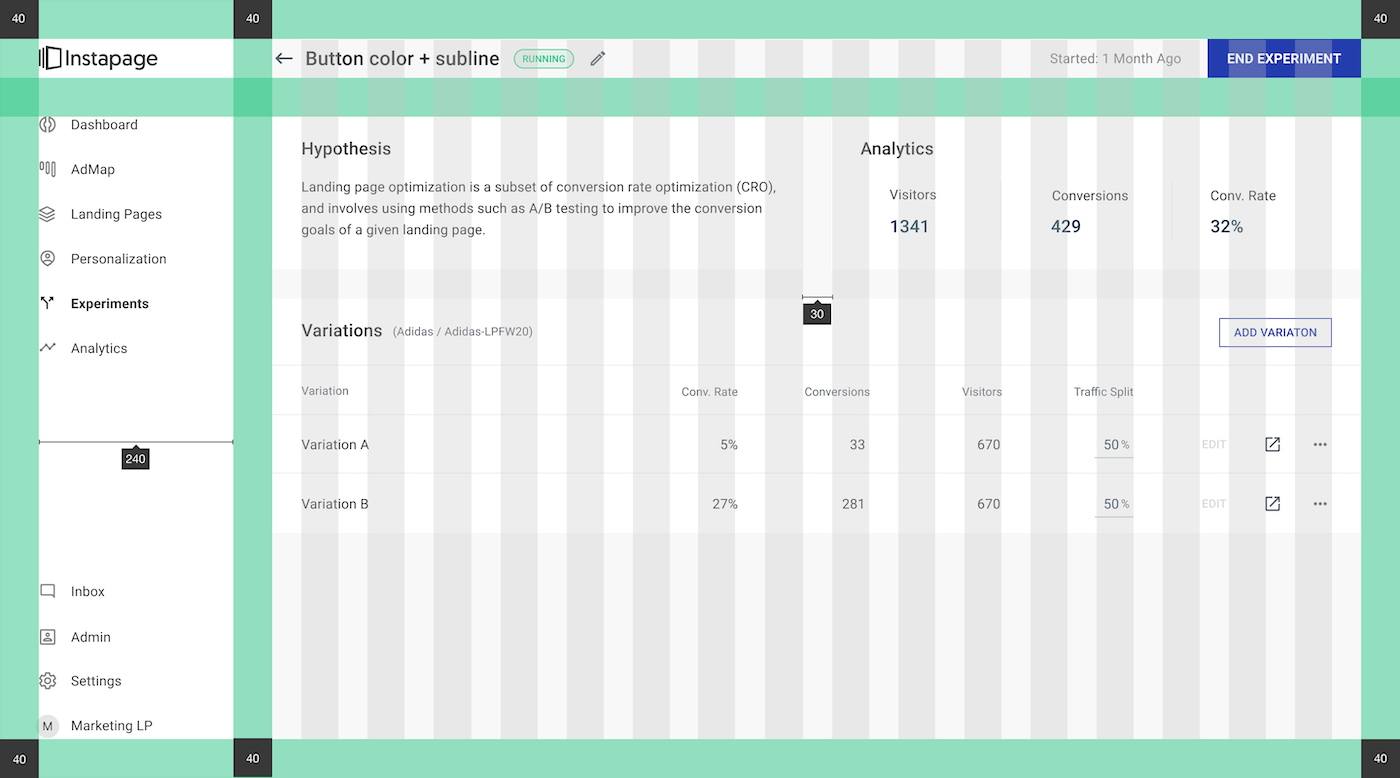Click the hypothesis description paragraph
1400x778 pixels.
click(x=538, y=208)
